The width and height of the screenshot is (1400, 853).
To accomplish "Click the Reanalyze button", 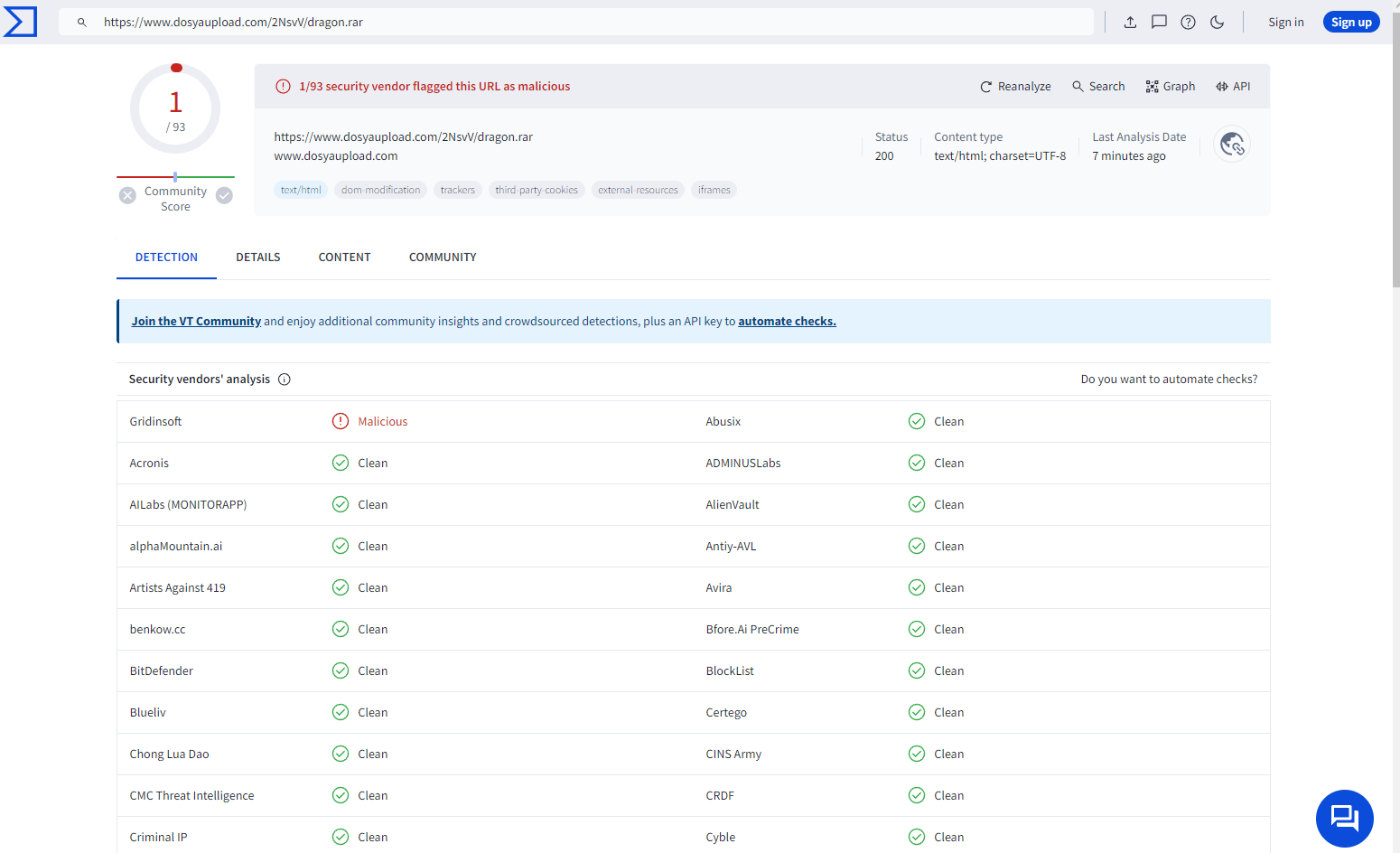I will 1015,87.
